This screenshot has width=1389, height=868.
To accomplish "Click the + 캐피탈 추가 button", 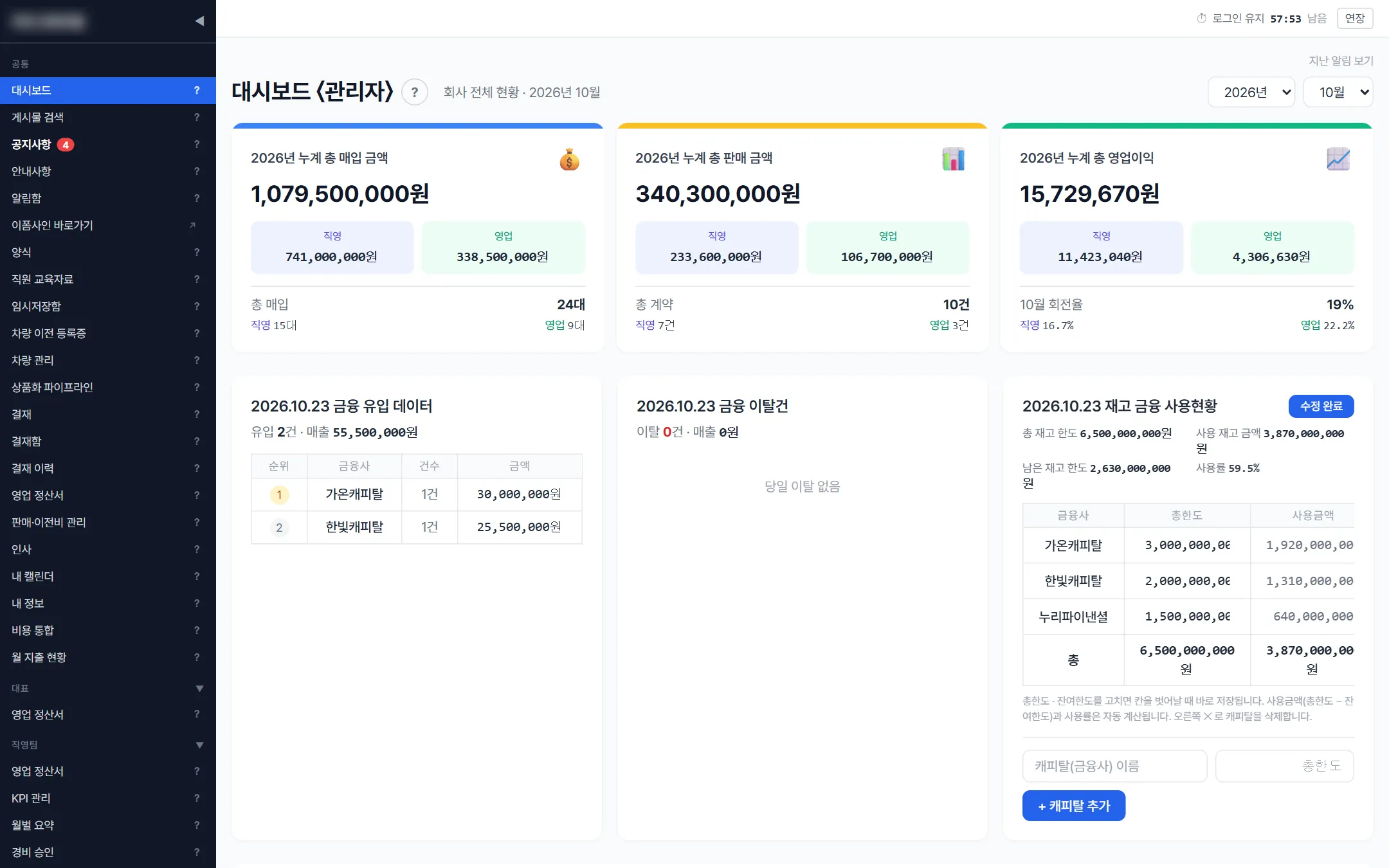I will tap(1074, 806).
